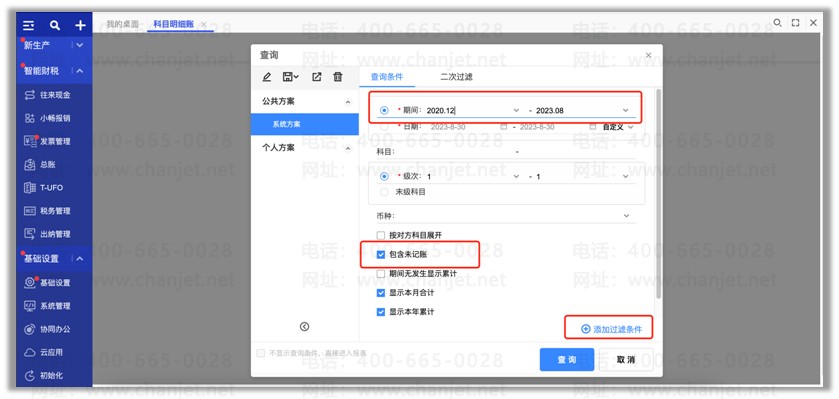Close the 查询 dialog
The image size is (839, 399).
(x=649, y=55)
